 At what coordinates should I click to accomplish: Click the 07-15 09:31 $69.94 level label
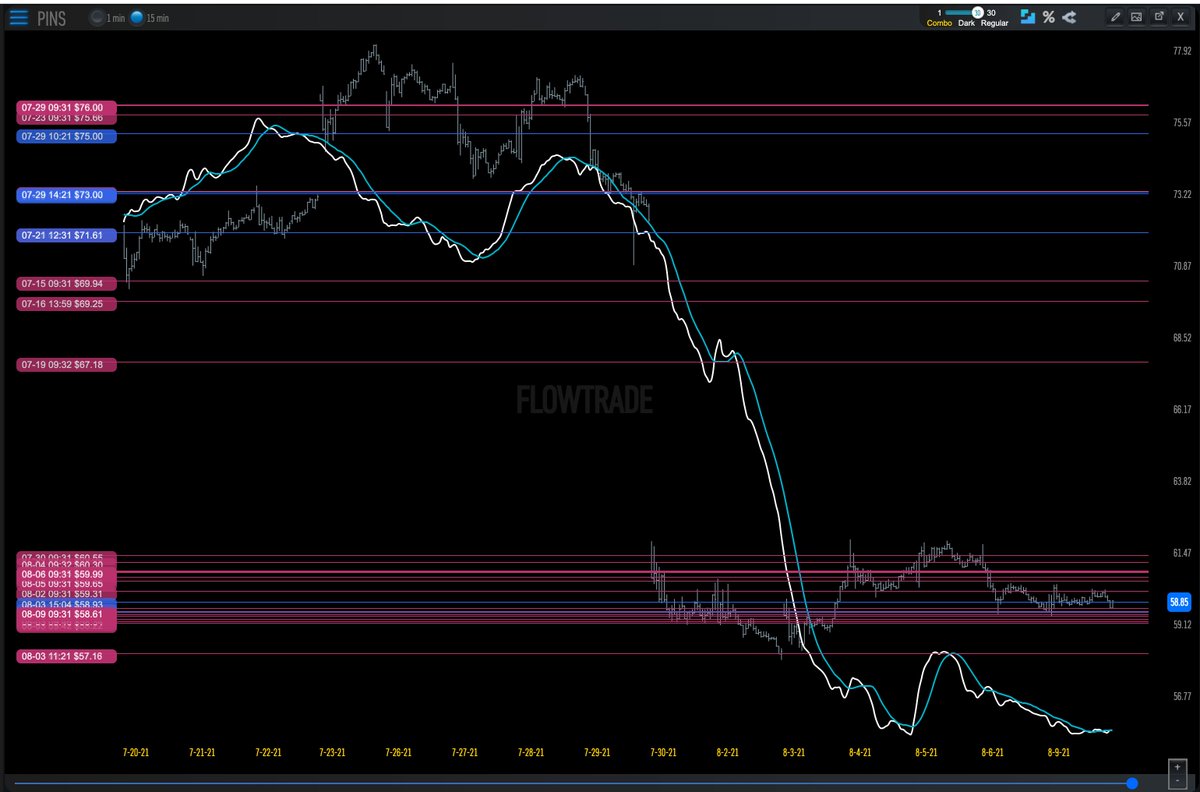click(x=67, y=284)
